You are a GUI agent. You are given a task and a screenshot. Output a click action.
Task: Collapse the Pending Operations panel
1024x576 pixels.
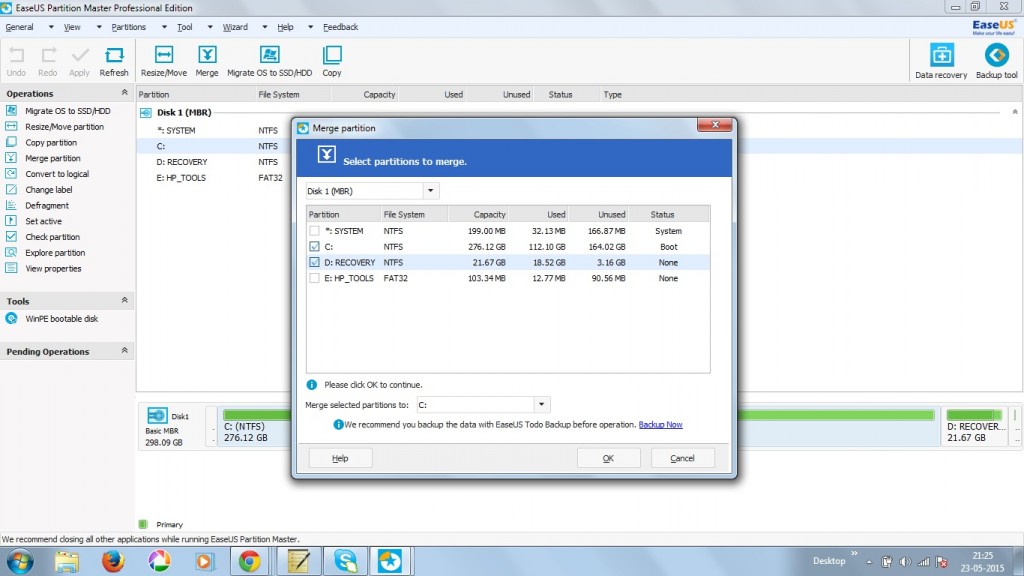(x=124, y=351)
